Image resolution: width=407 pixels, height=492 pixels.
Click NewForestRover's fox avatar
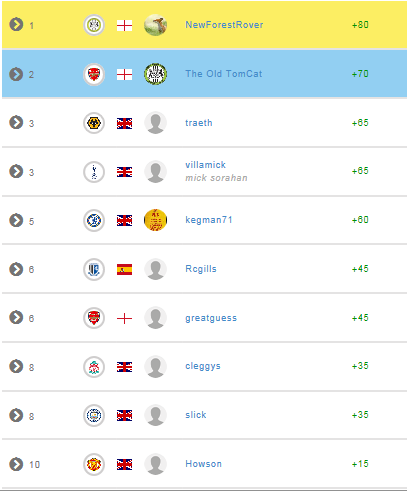155,25
